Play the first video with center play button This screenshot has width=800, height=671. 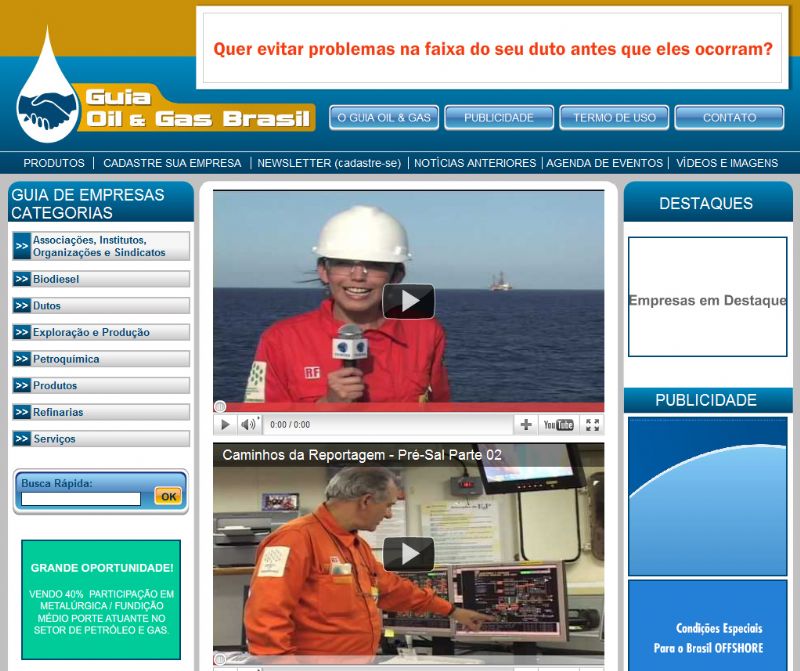409,301
